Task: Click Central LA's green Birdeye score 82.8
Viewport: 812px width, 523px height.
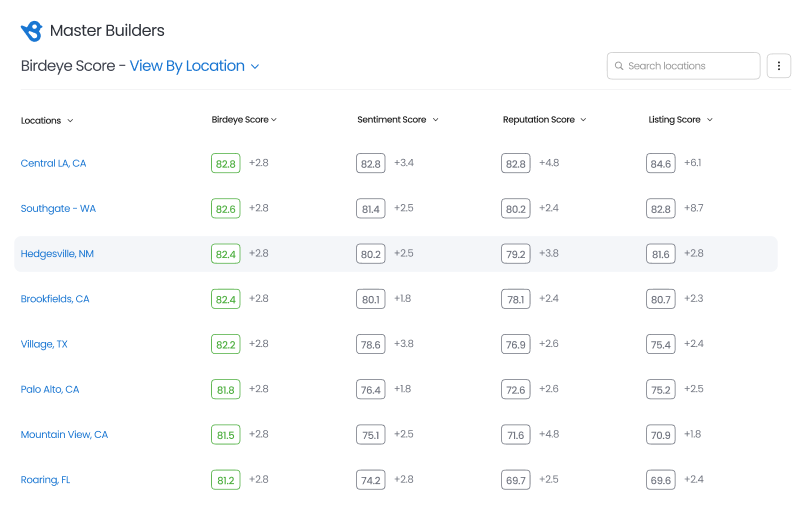Action: click(x=226, y=163)
